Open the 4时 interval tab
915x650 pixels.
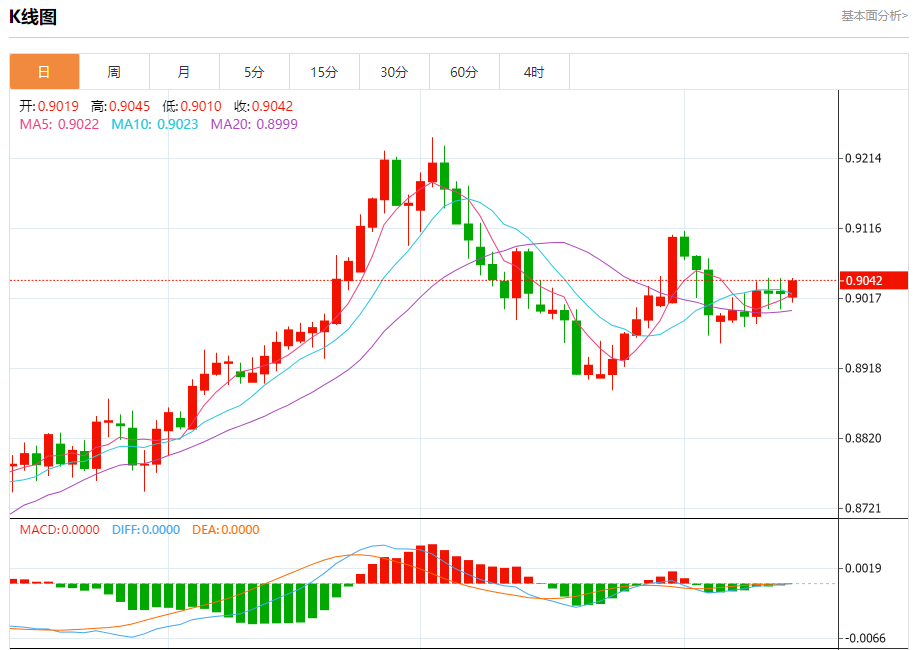coord(535,72)
